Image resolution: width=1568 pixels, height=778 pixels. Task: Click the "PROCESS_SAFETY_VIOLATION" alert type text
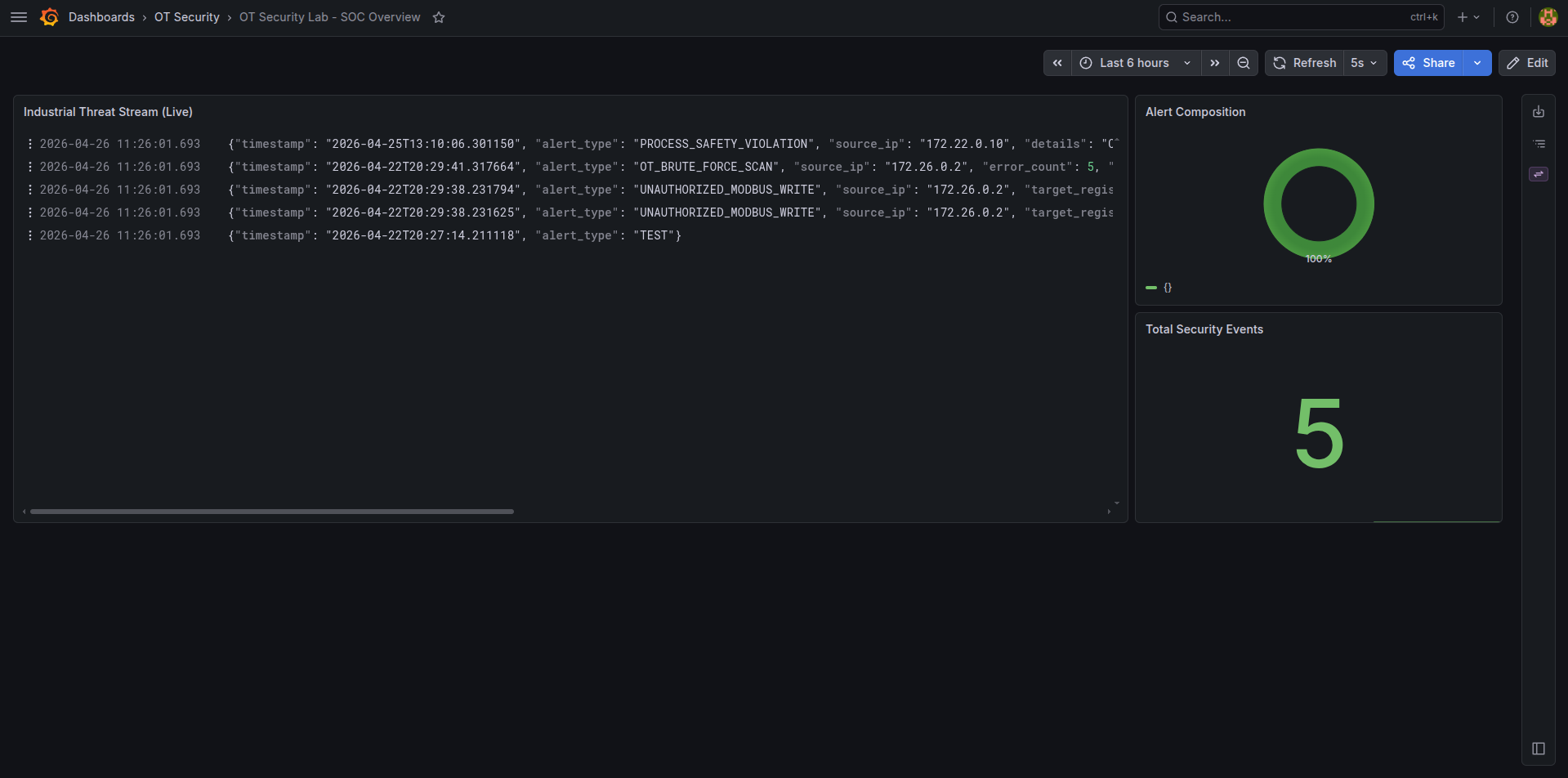coord(725,144)
